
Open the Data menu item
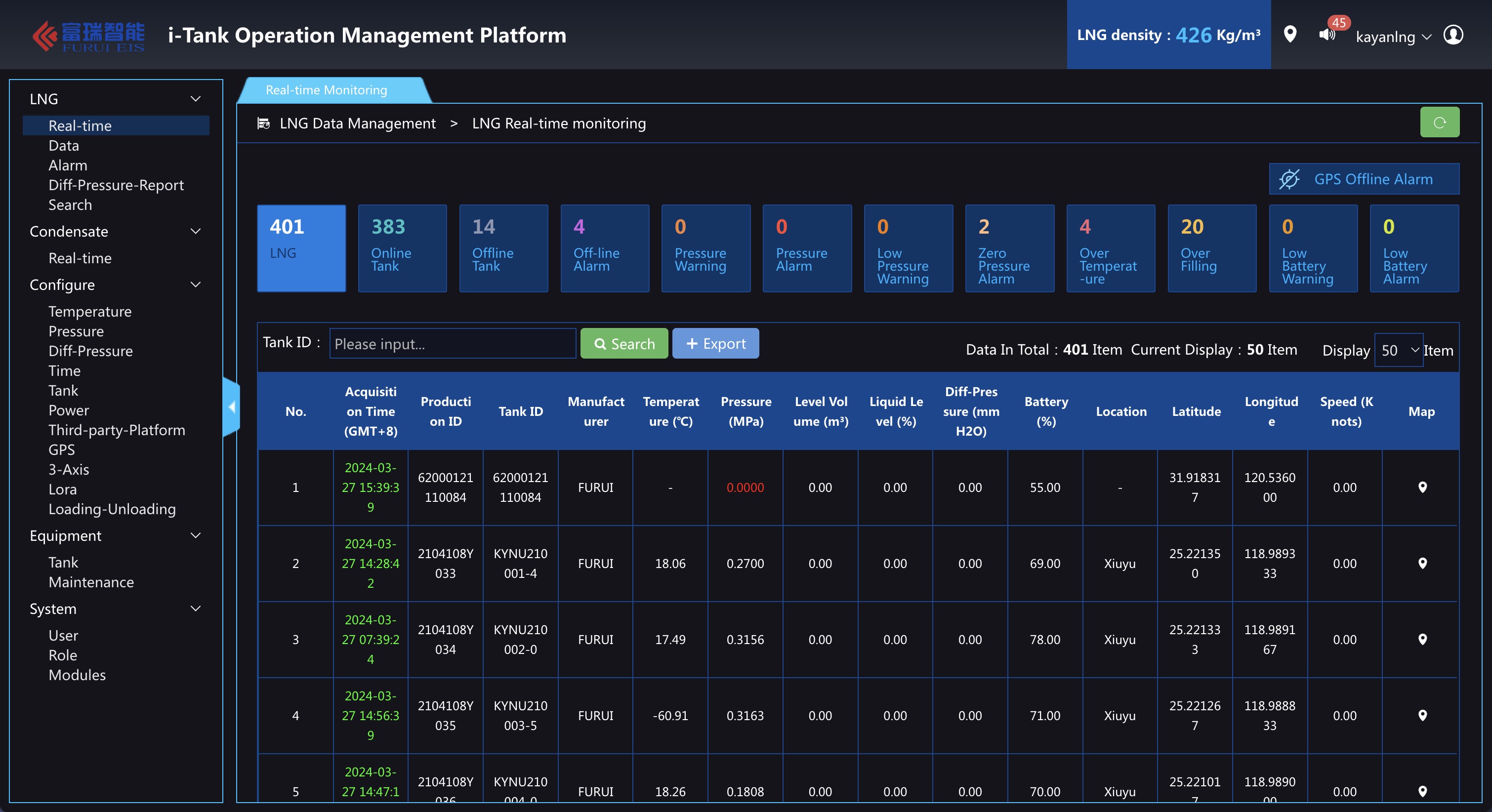(64, 145)
